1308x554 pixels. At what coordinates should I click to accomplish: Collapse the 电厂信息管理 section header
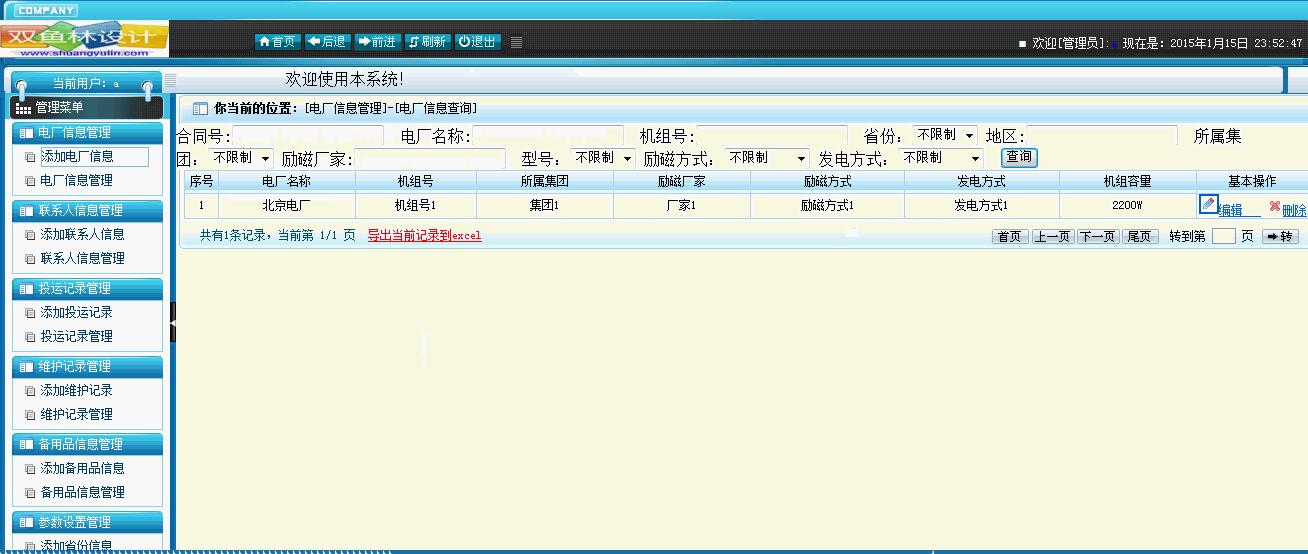[87, 133]
